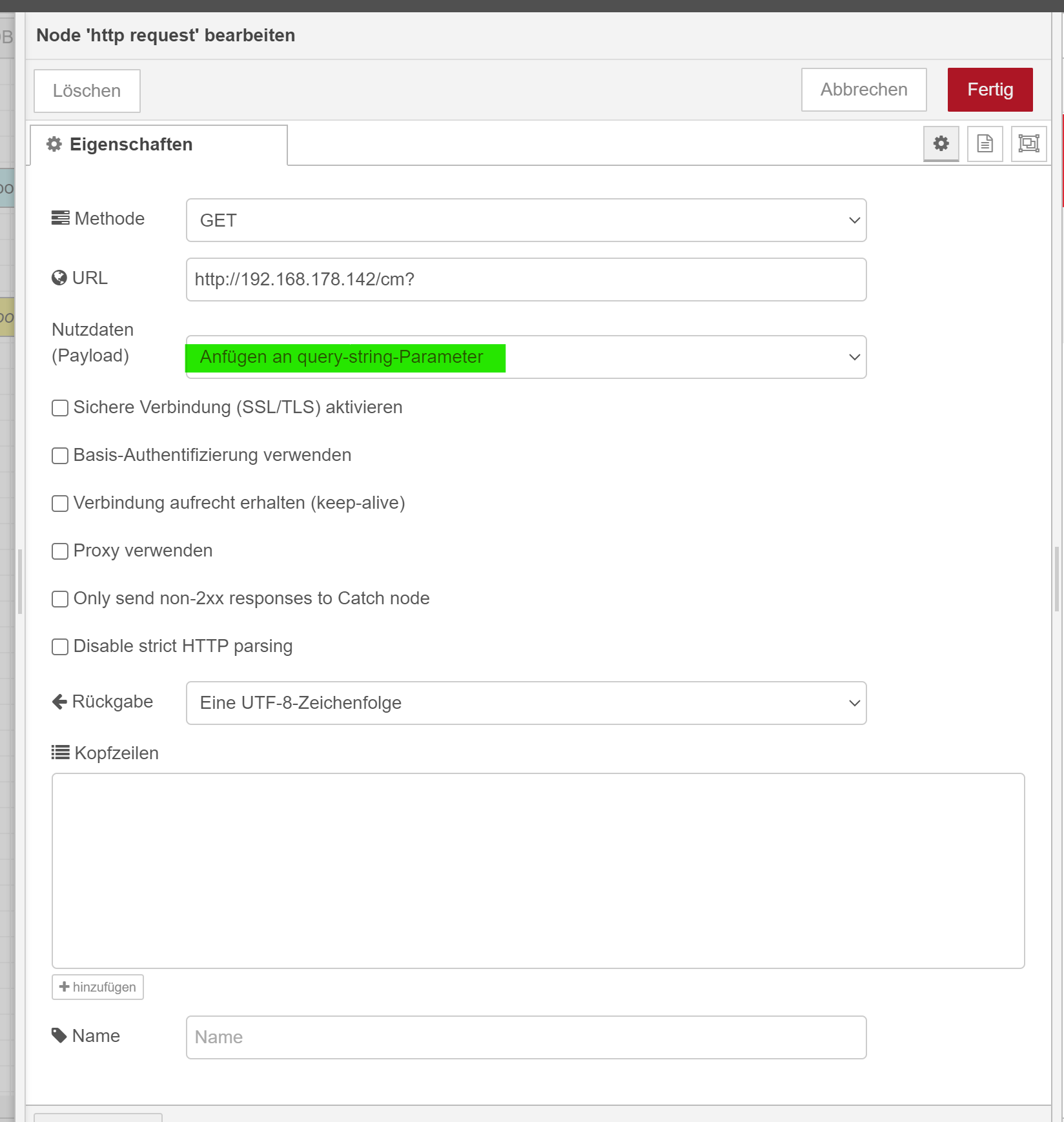Viewport: 1064px width, 1122px height.
Task: Enable Basis-Authentifizierung verwenden checkbox
Action: click(60, 456)
